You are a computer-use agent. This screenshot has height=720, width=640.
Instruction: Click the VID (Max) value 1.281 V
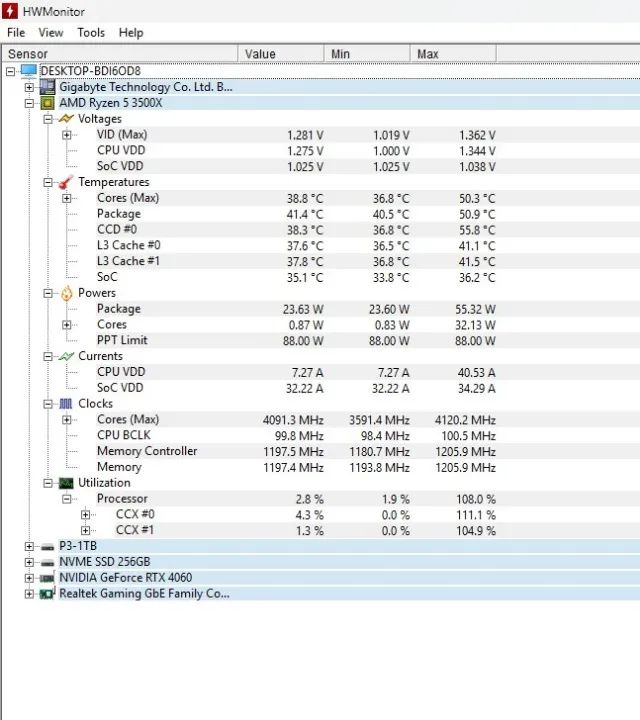[x=305, y=135]
